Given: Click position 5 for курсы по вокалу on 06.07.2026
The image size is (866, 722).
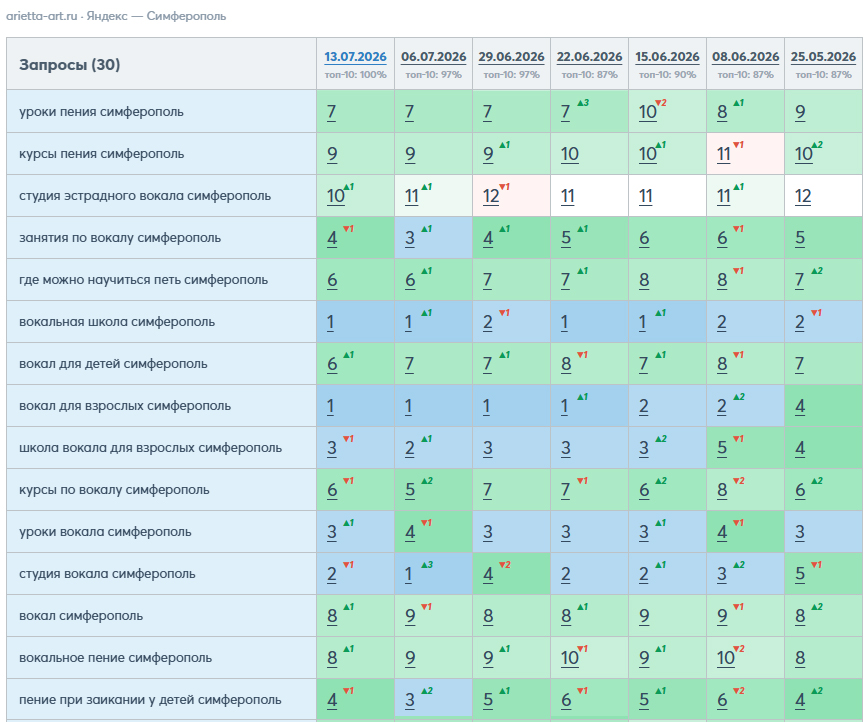Looking at the screenshot, I should coord(410,490).
